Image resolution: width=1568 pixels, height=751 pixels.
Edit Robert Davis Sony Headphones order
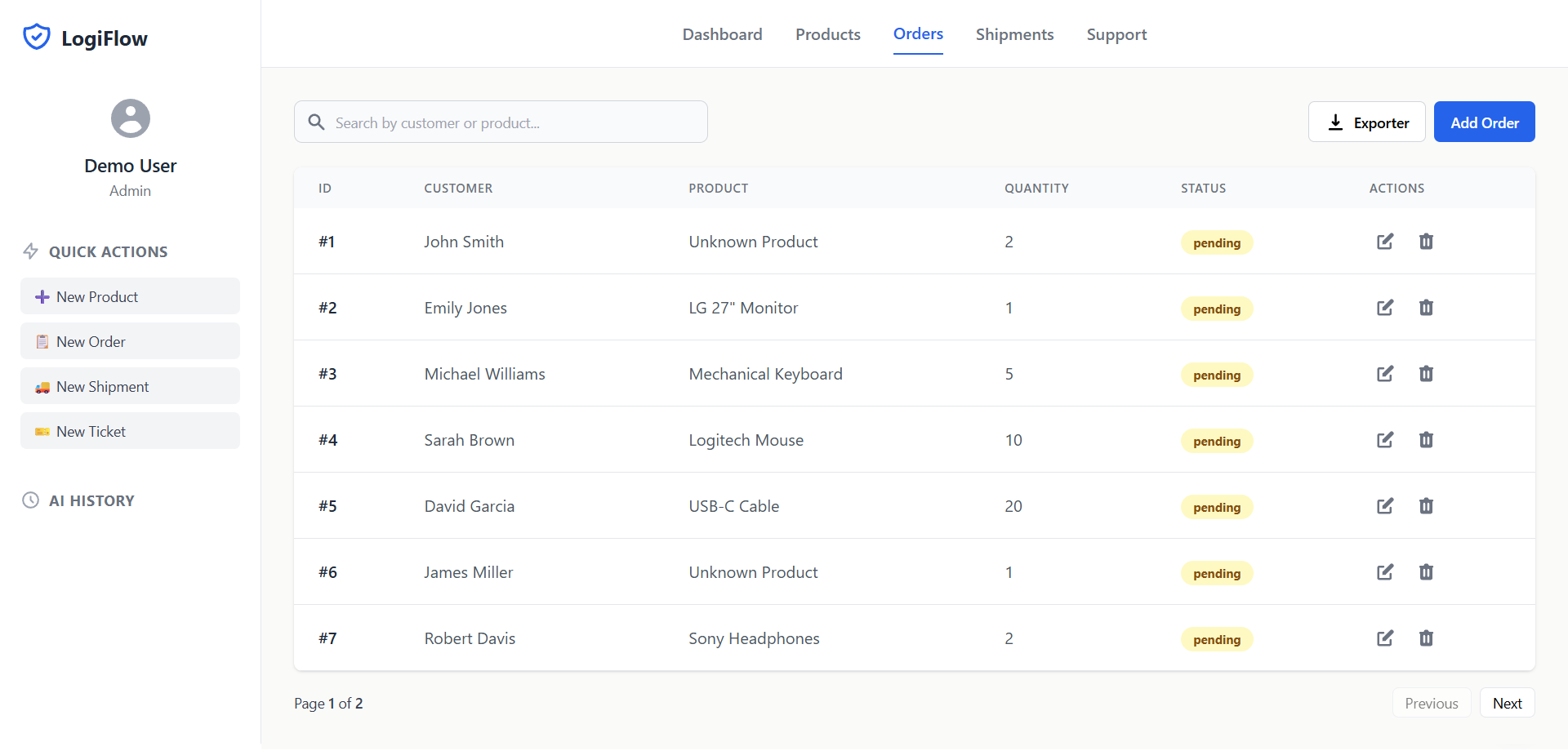tap(1385, 638)
